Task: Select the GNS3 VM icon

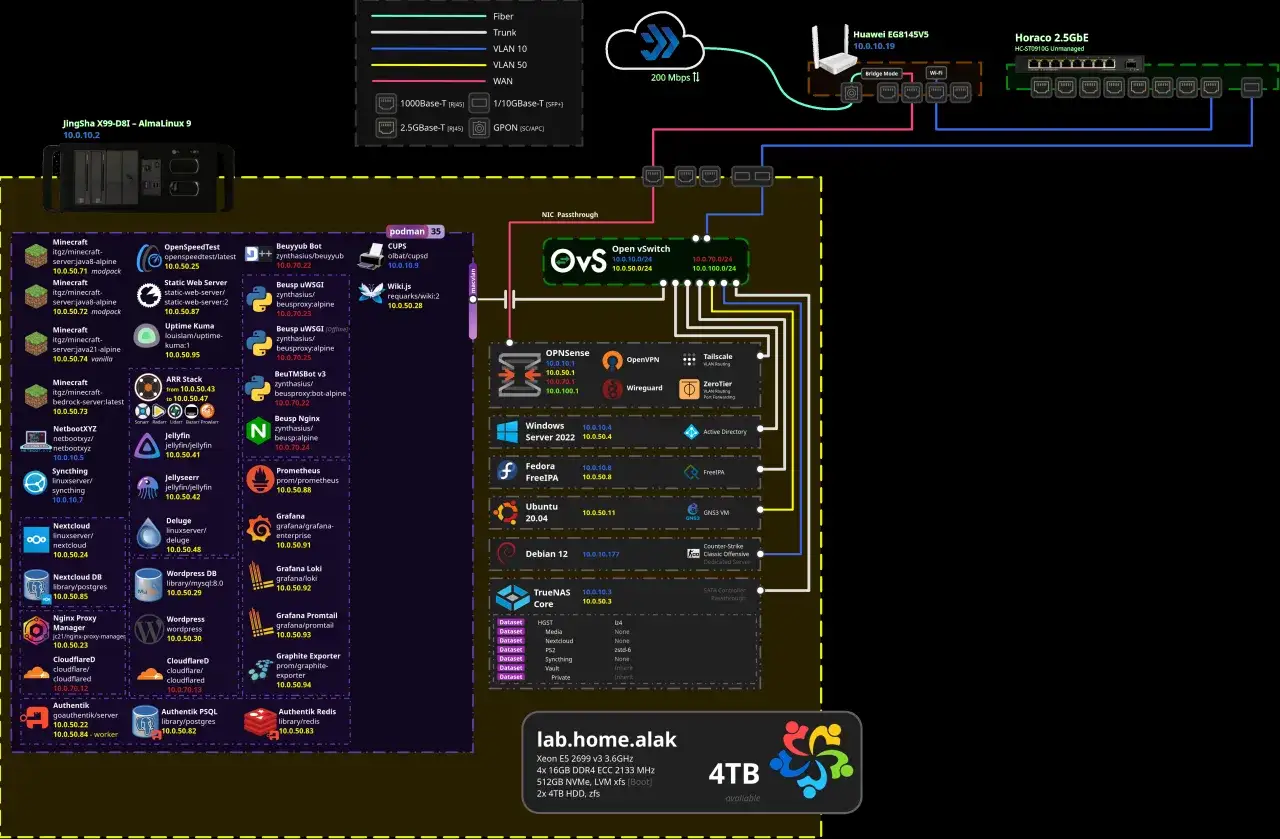Action: point(693,512)
